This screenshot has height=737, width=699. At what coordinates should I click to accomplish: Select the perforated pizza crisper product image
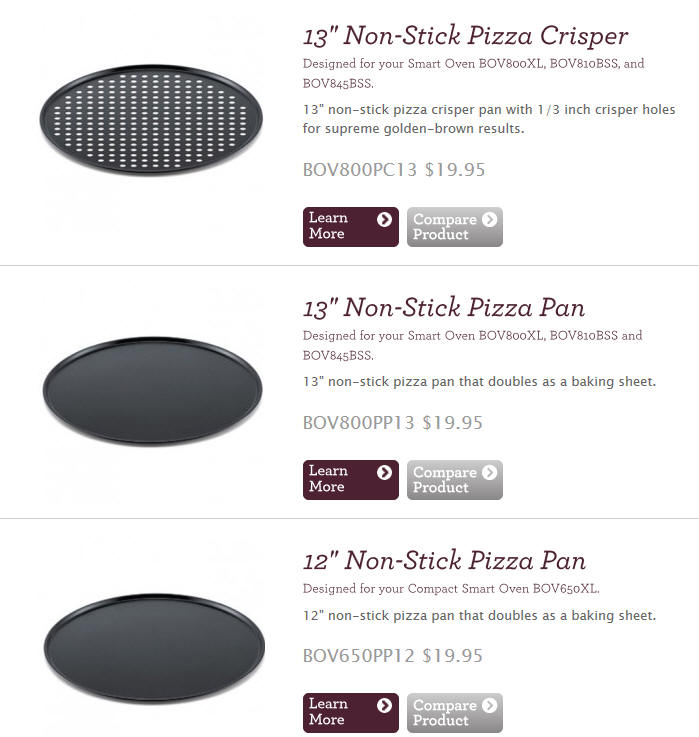click(151, 119)
